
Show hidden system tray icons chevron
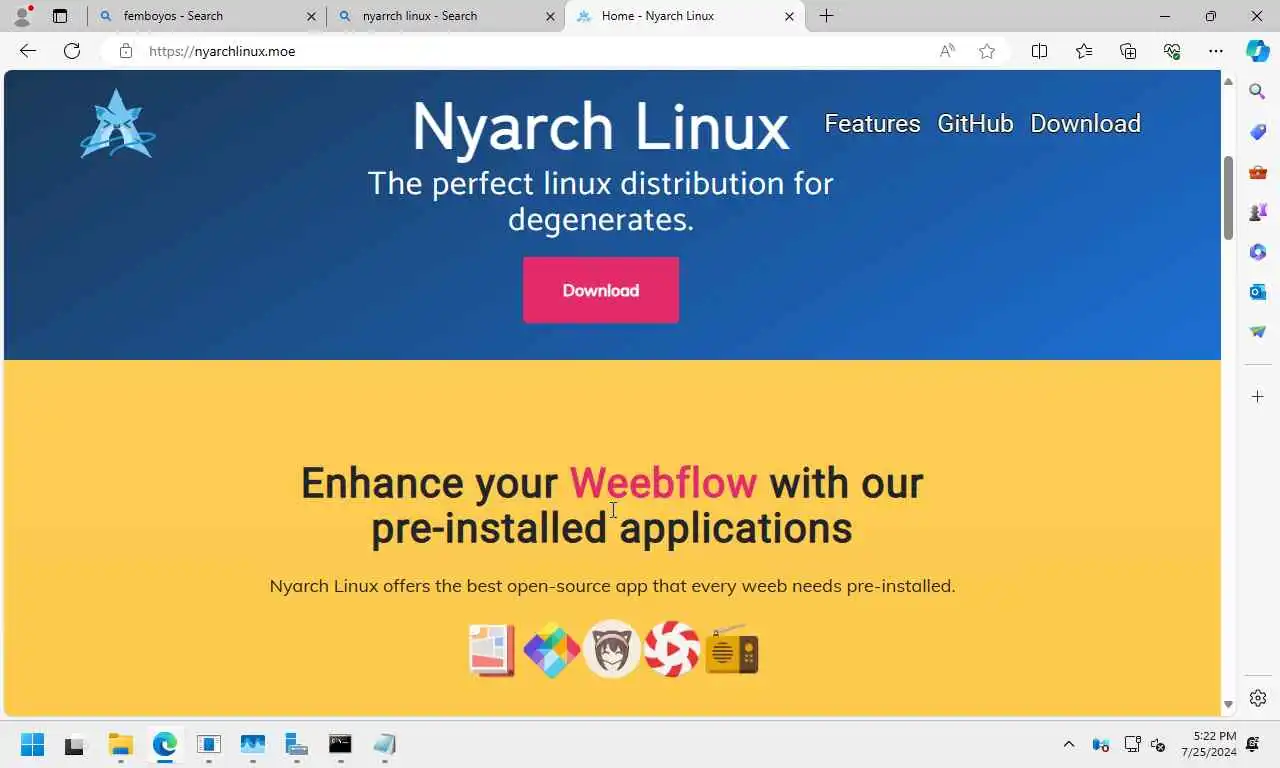pyautogui.click(x=1068, y=744)
